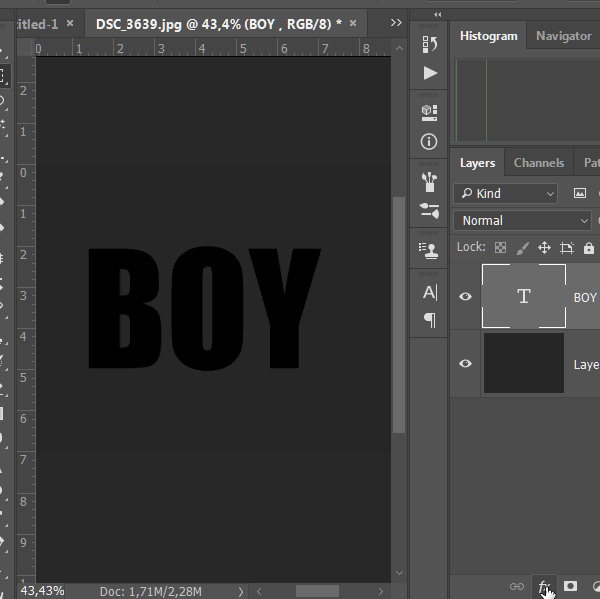Click the ruler origin corner box
600x599 pixels.
click(26, 48)
